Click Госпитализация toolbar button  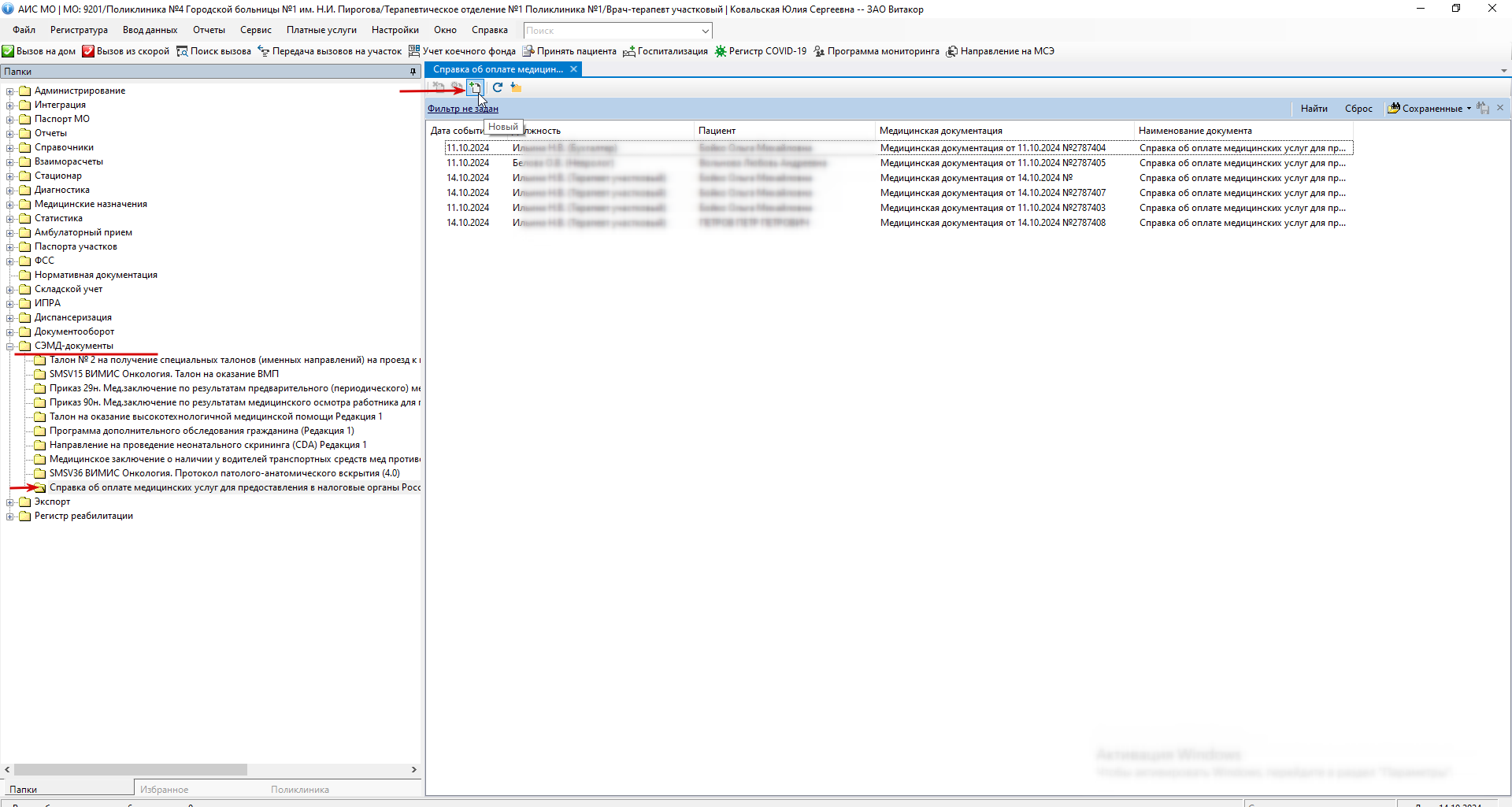[x=665, y=51]
